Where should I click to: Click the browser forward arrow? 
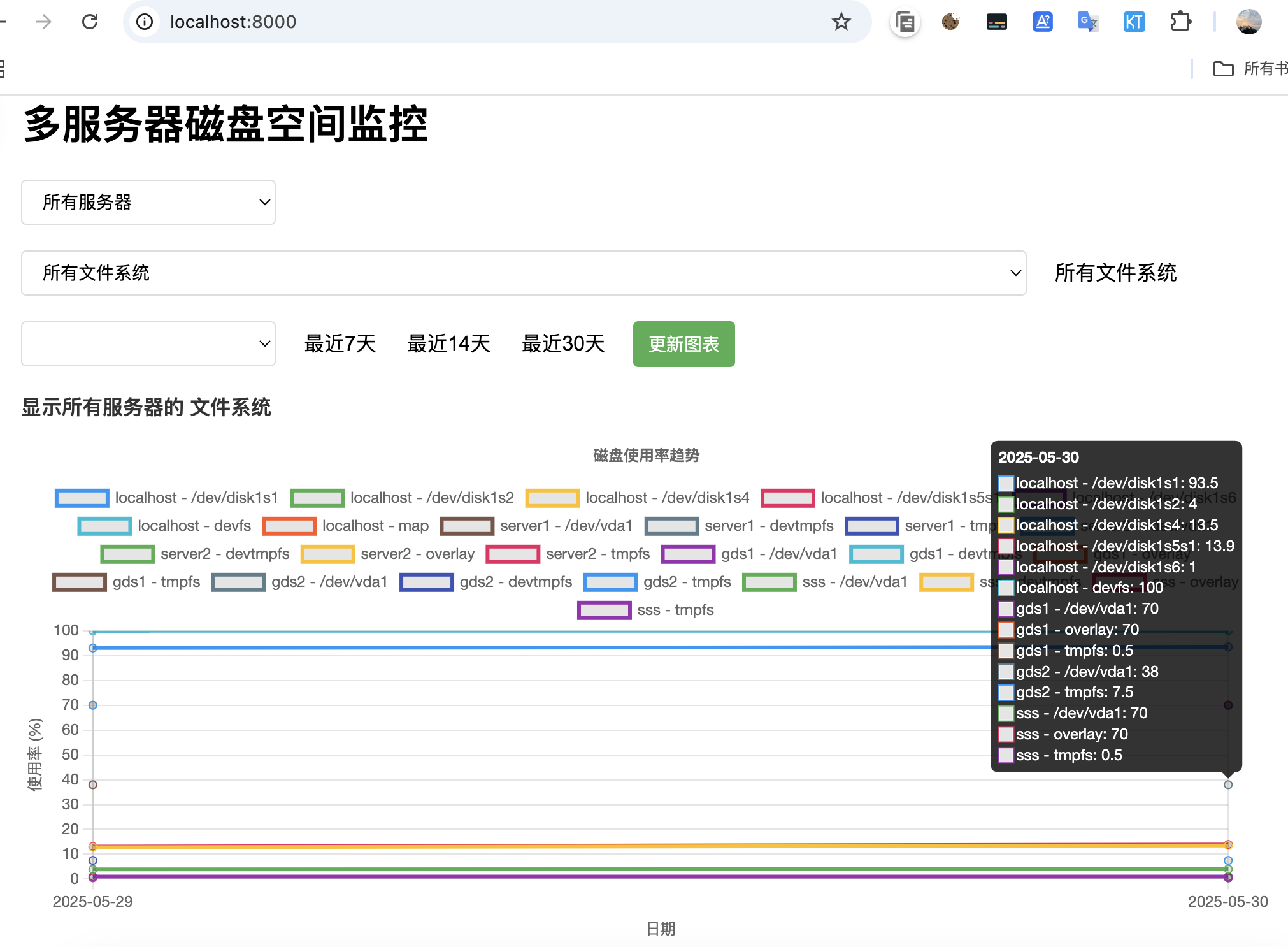(x=43, y=22)
